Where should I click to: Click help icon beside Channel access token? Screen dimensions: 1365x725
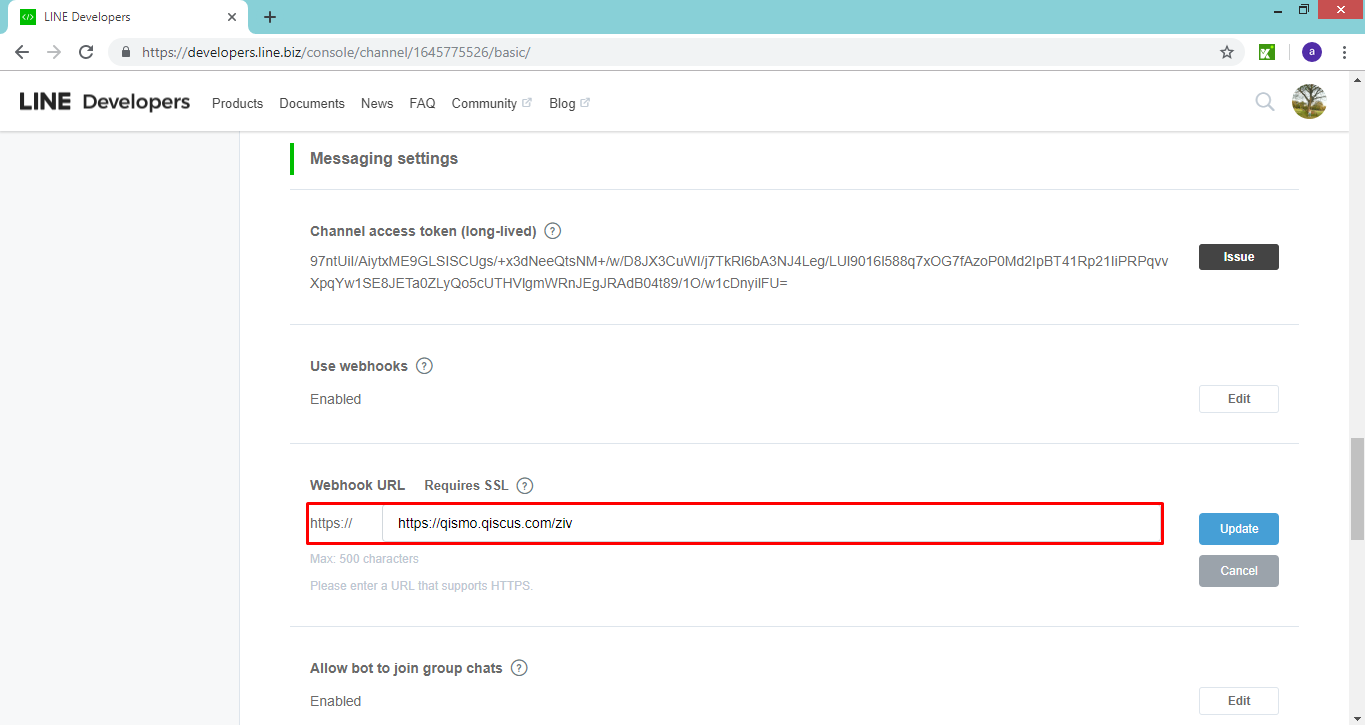coord(552,231)
